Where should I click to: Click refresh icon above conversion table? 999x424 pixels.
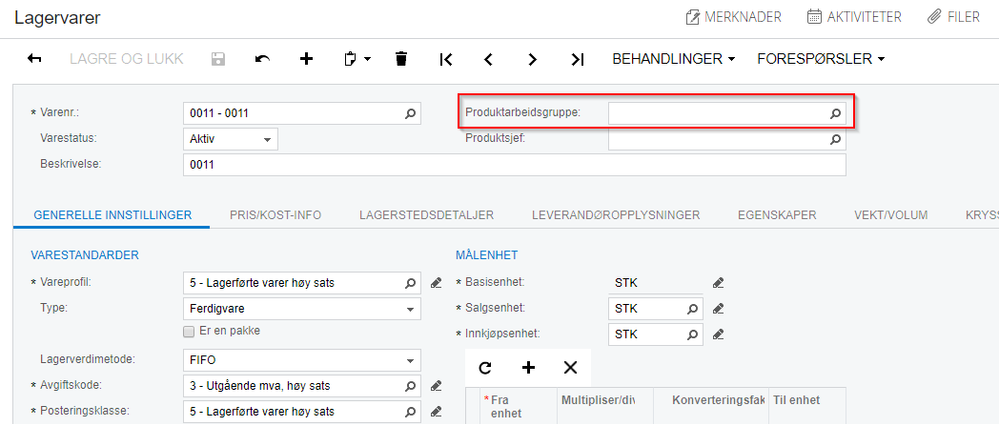click(485, 368)
